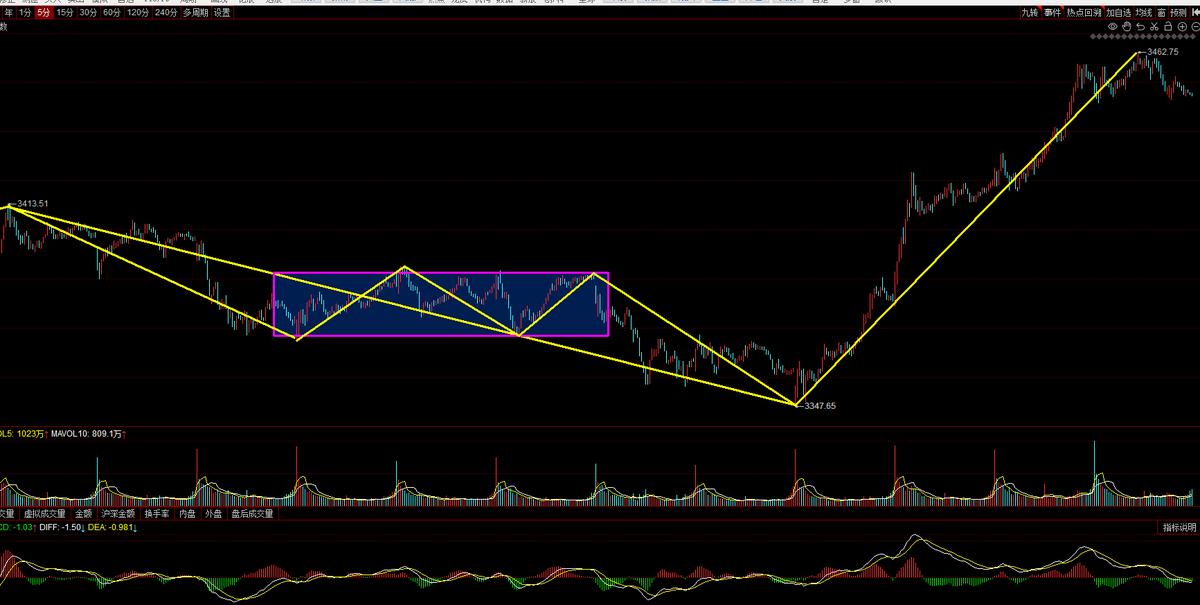Open 热点回溯 hot spot review
Viewport: 1200px width, 605px height.
click(1084, 12)
